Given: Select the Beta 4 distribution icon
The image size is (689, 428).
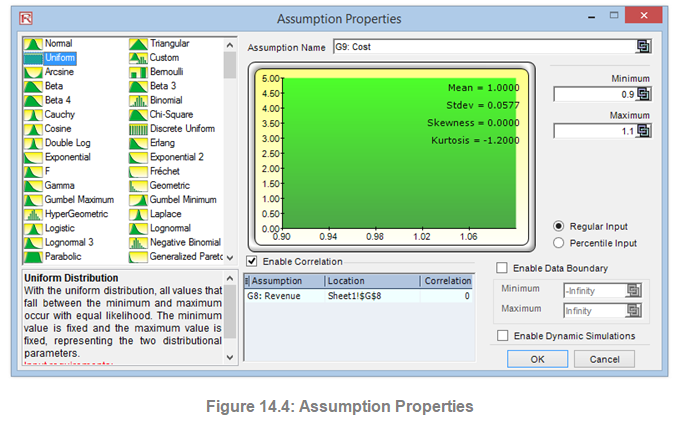Looking at the screenshot, I should (x=33, y=101).
